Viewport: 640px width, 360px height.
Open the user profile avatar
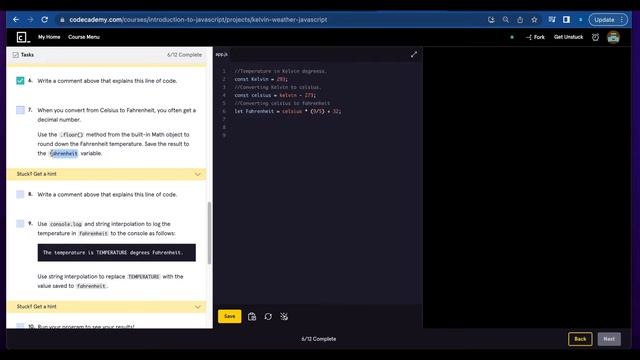coord(613,37)
